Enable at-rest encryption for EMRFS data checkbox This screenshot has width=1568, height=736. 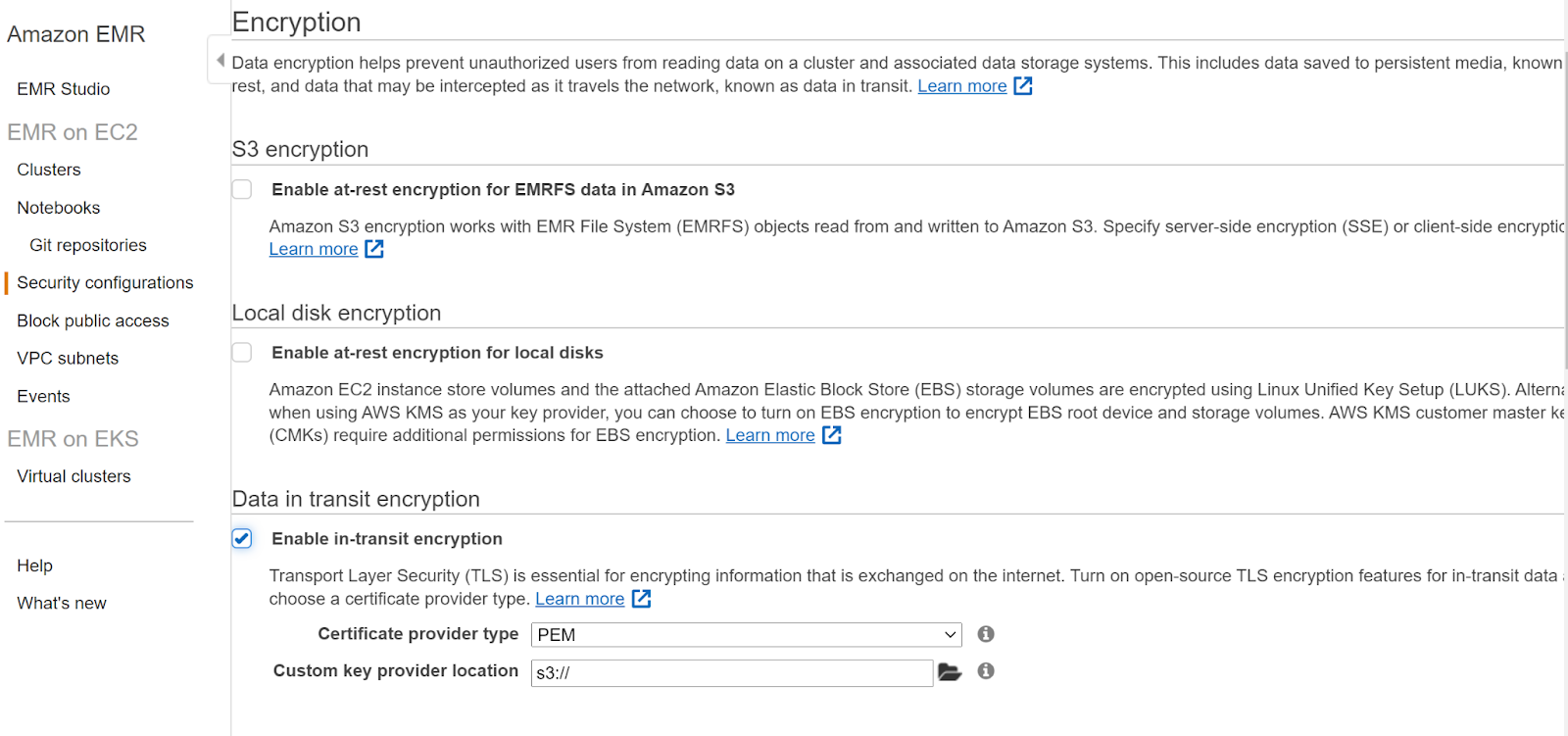242,189
